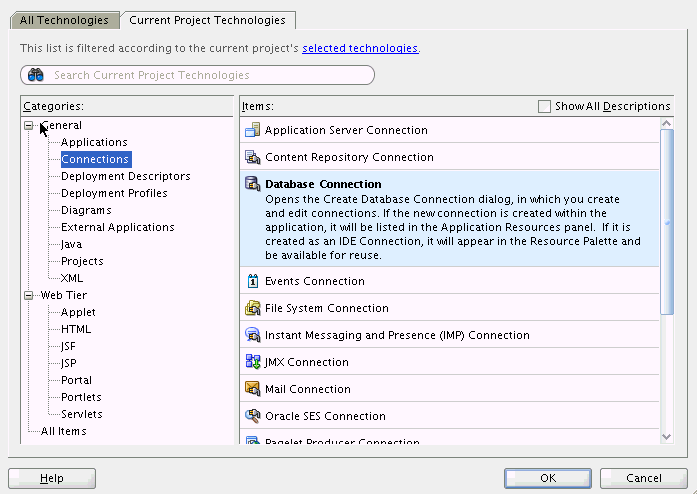The height and width of the screenshot is (494, 697).
Task: Click the Content Repository Connection icon
Action: point(252,157)
